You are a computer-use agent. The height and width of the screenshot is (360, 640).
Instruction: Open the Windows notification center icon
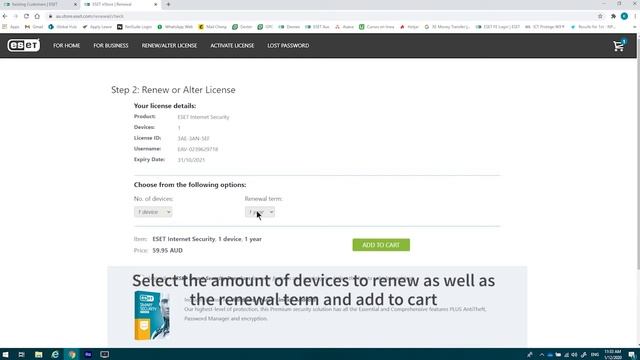tap(632, 354)
